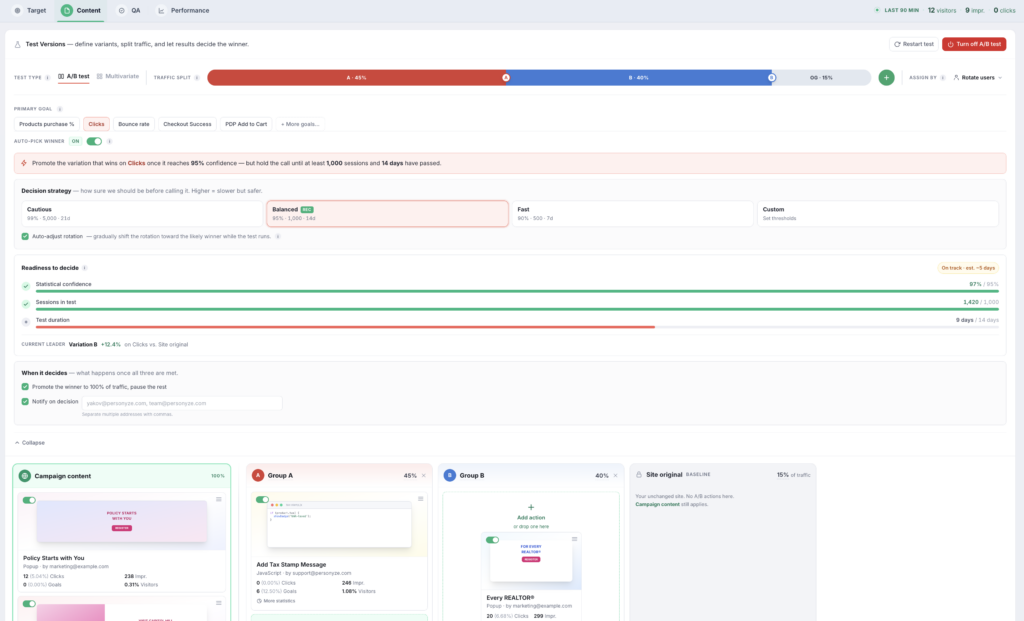Click the info icon after Auto-adjust rotation description
The image size is (1024, 621).
click(278, 236)
